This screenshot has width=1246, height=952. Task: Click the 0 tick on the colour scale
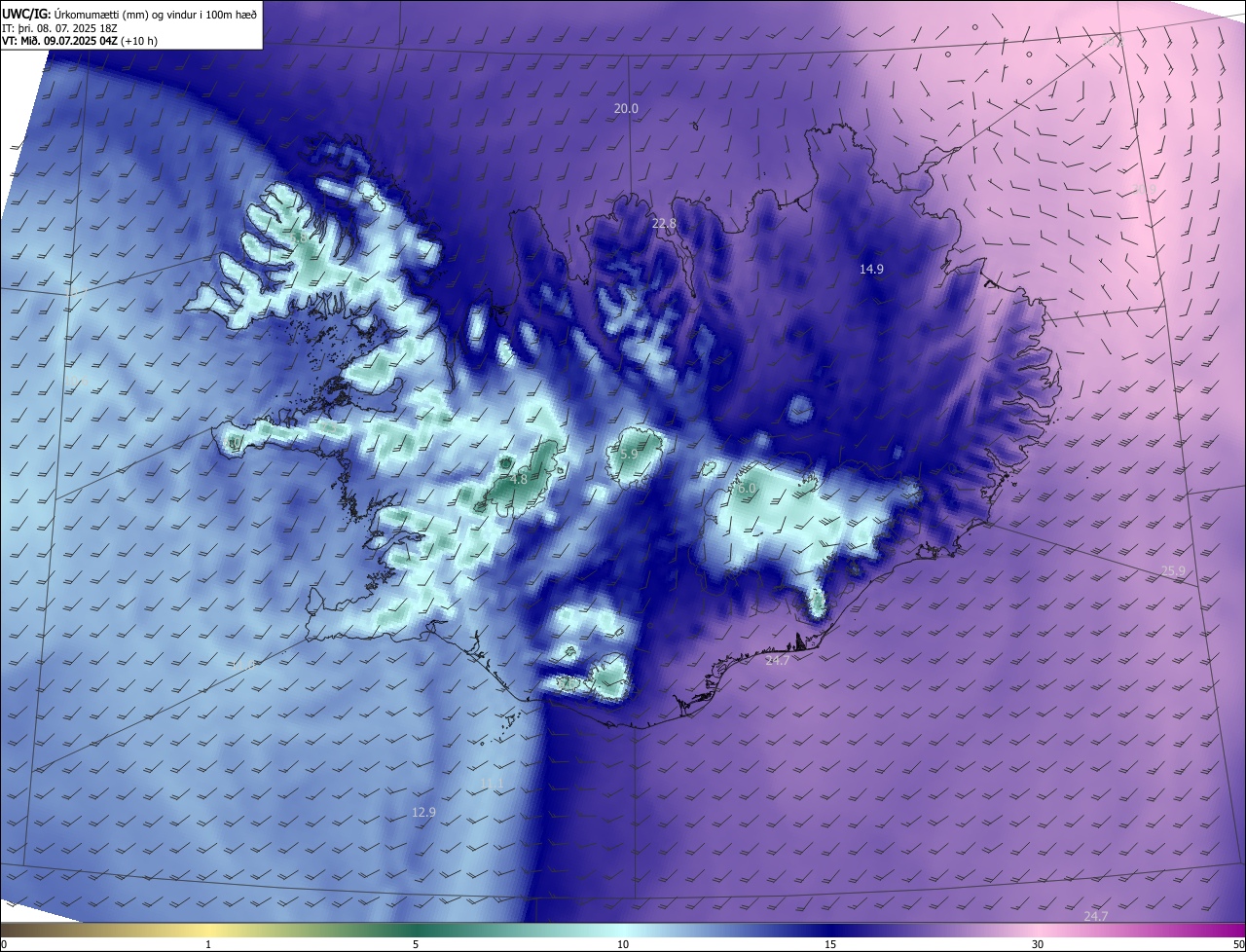[4, 944]
